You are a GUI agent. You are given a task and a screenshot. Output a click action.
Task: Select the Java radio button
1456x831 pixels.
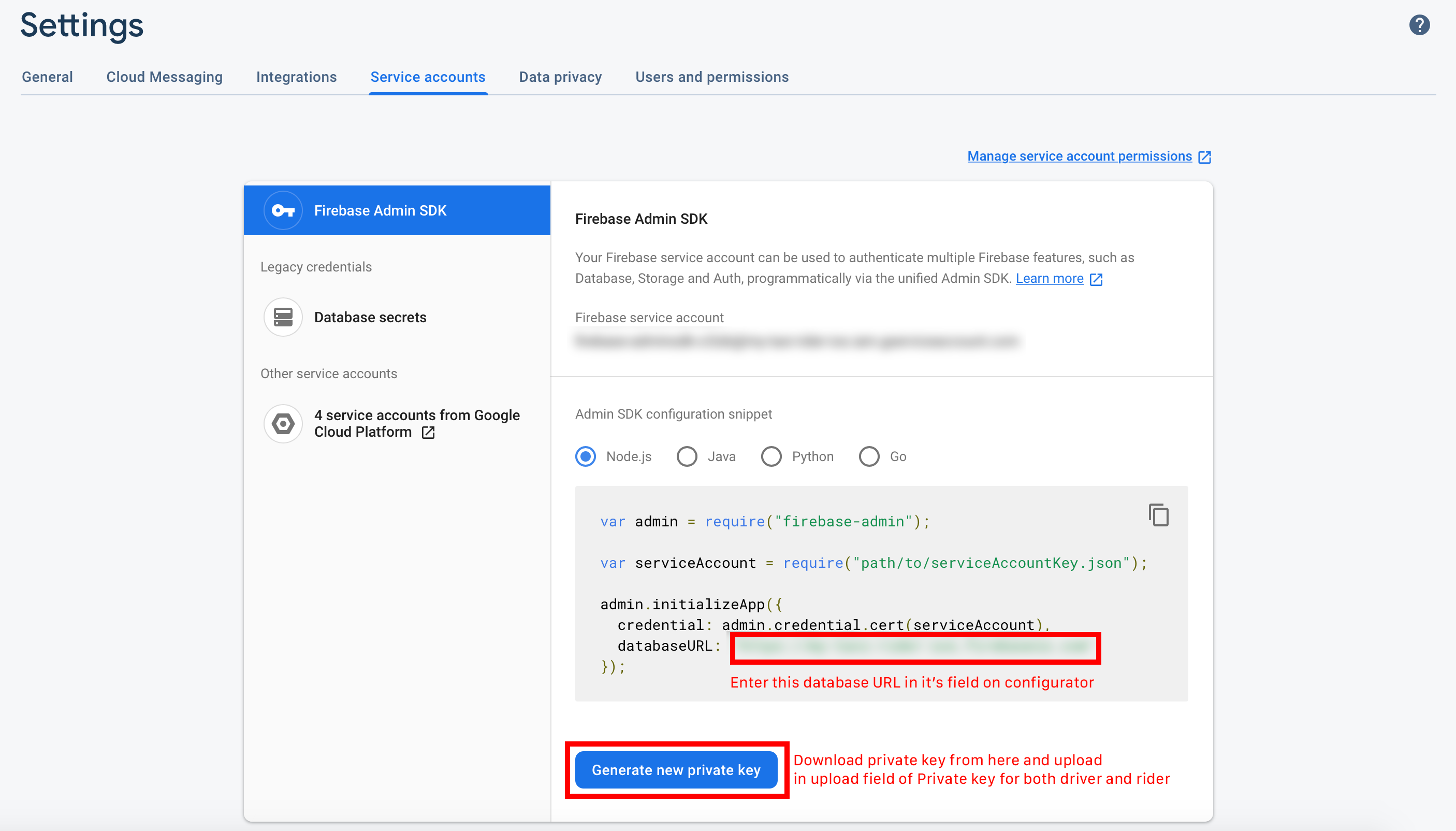click(x=687, y=456)
